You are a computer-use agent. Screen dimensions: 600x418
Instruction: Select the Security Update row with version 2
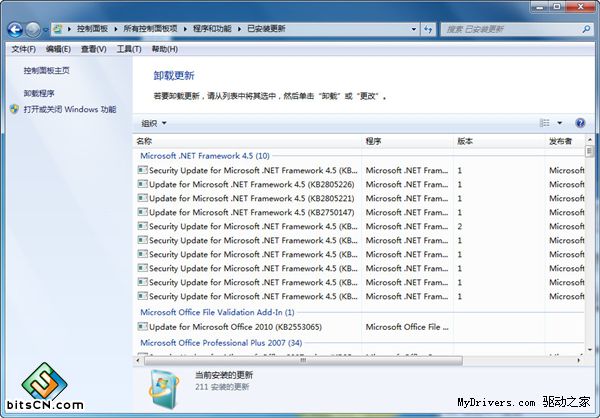click(x=360, y=227)
